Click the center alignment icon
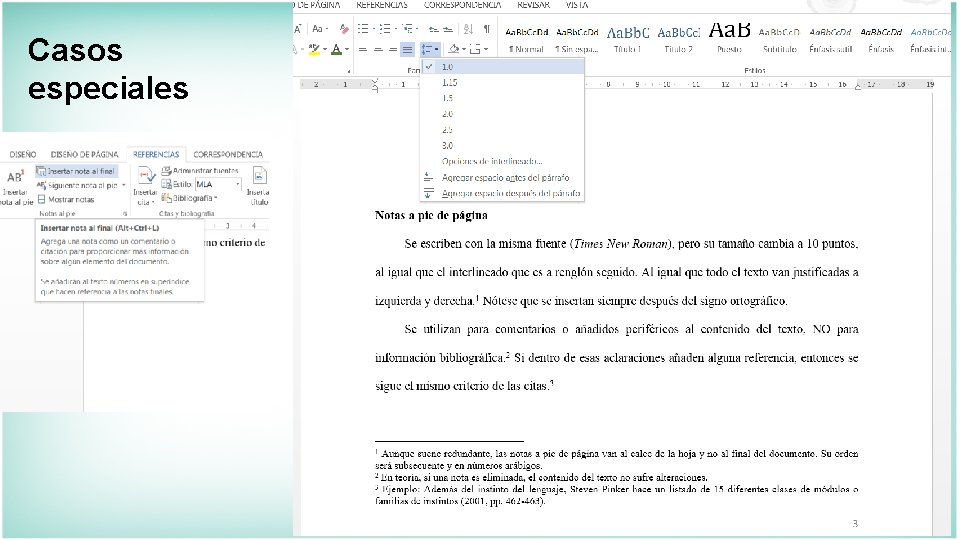The image size is (960, 540). point(378,50)
